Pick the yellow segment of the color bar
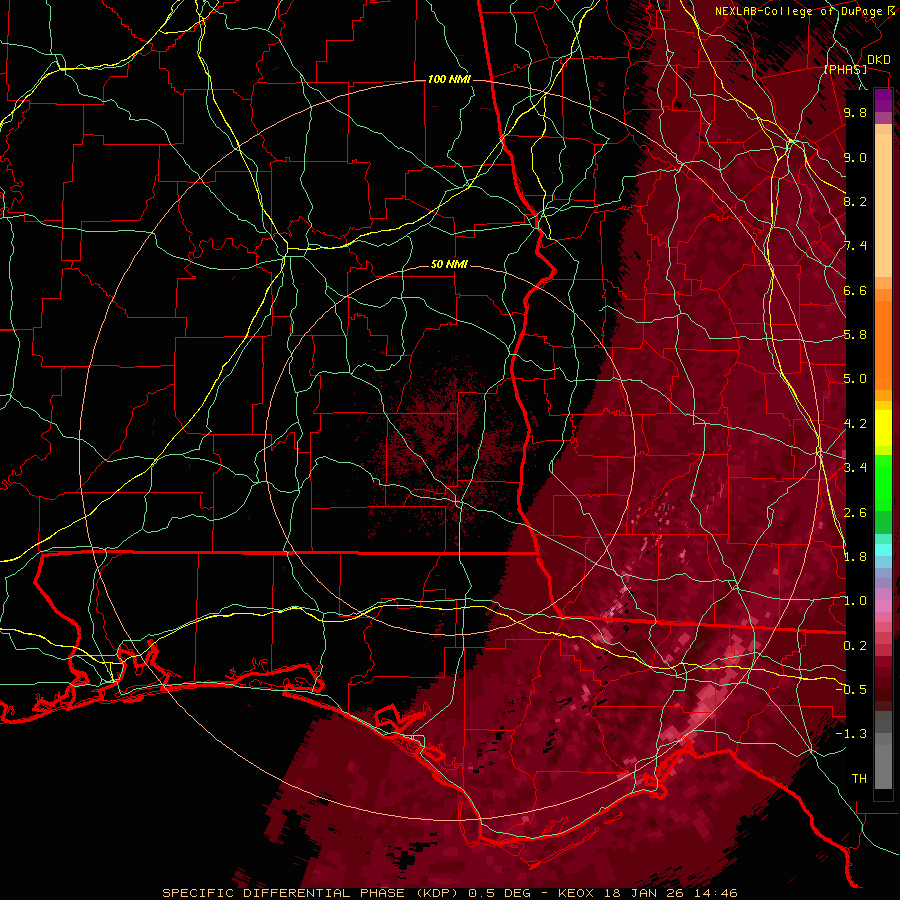 (x=883, y=428)
